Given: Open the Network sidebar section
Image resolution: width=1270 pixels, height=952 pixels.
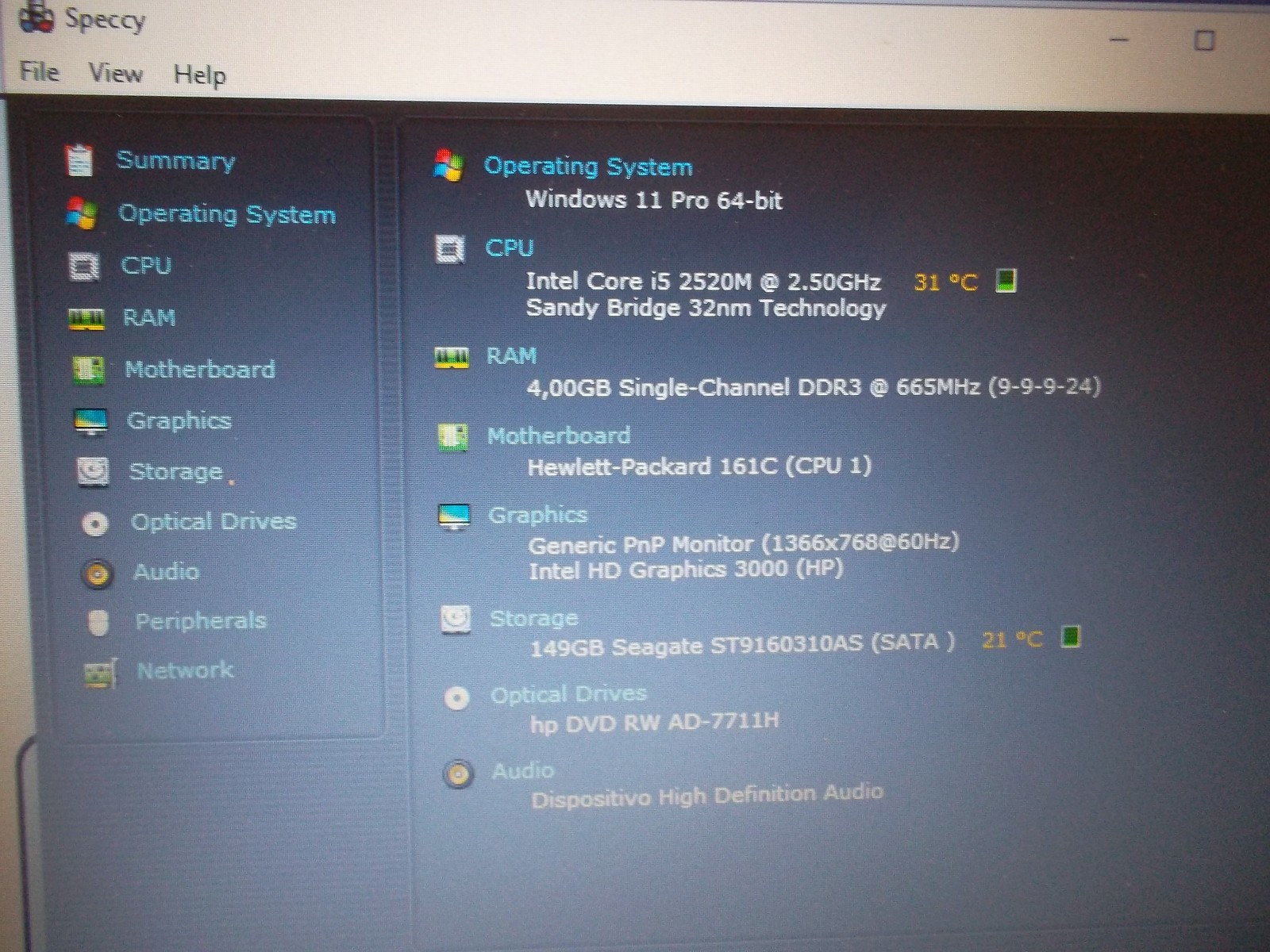Looking at the screenshot, I should (x=186, y=670).
